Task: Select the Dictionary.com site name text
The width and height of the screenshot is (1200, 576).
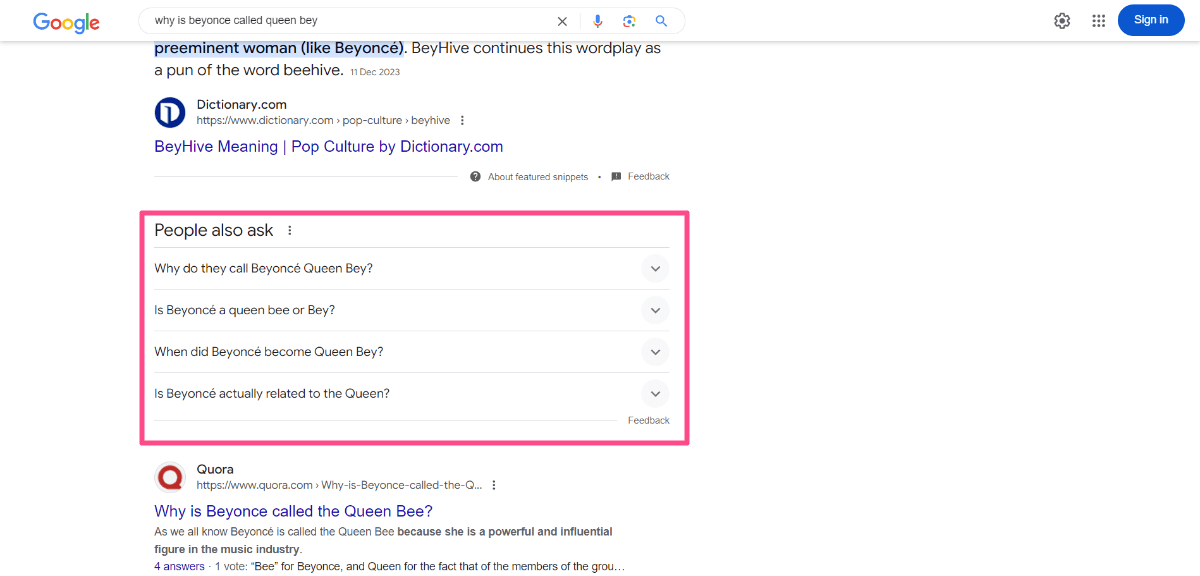Action: click(x=242, y=104)
